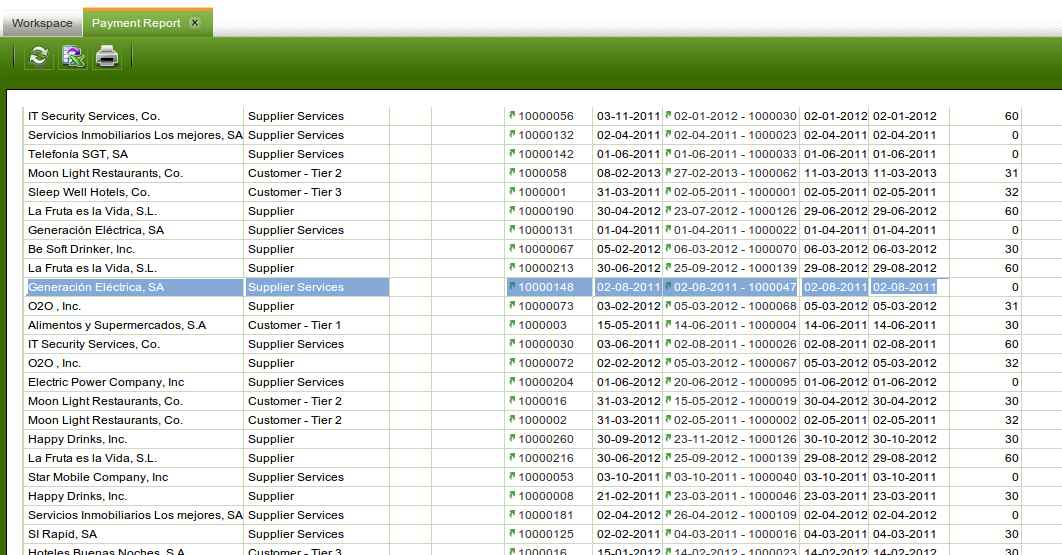This screenshot has width=1062, height=555.
Task: Close the Payment Report tab
Action: tap(195, 22)
